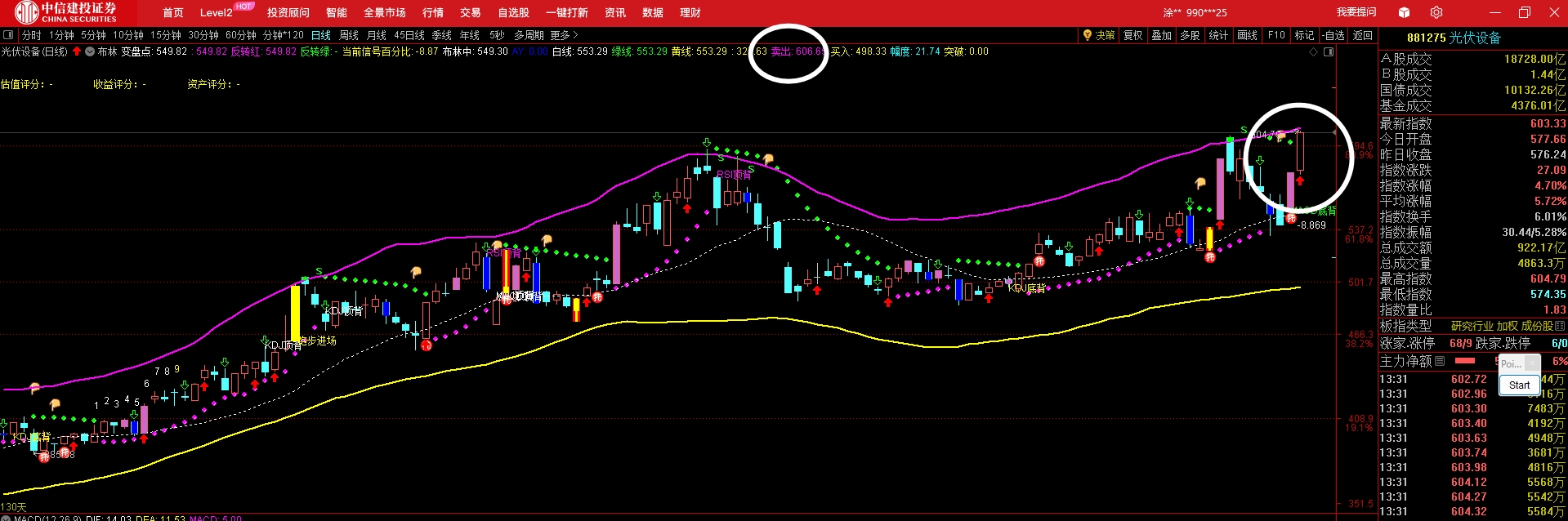Open the 3D cube icon in title bar
This screenshot has width=1568, height=521.
click(x=1404, y=12)
